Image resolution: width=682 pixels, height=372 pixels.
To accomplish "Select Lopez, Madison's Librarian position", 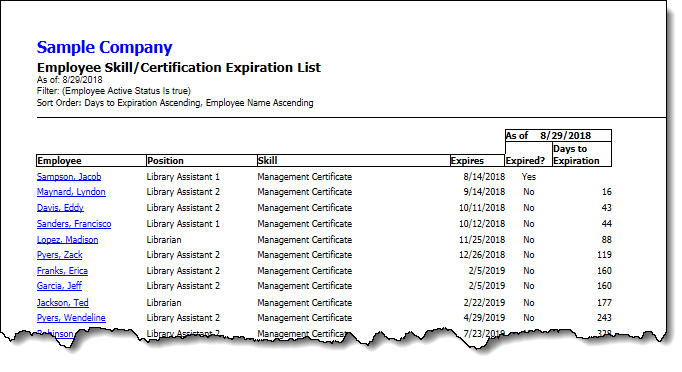I will (164, 240).
